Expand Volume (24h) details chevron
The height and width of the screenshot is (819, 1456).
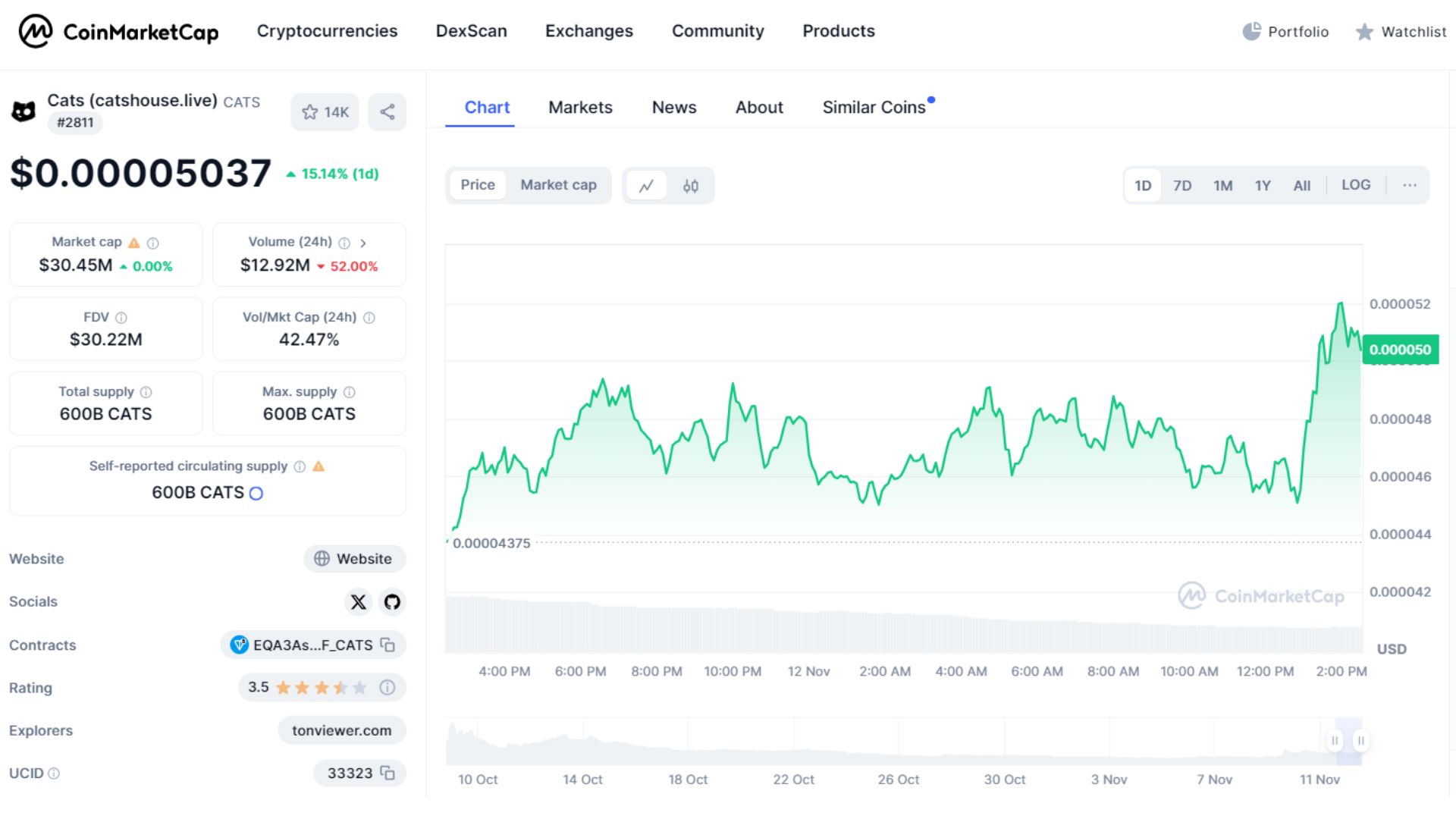coord(363,243)
